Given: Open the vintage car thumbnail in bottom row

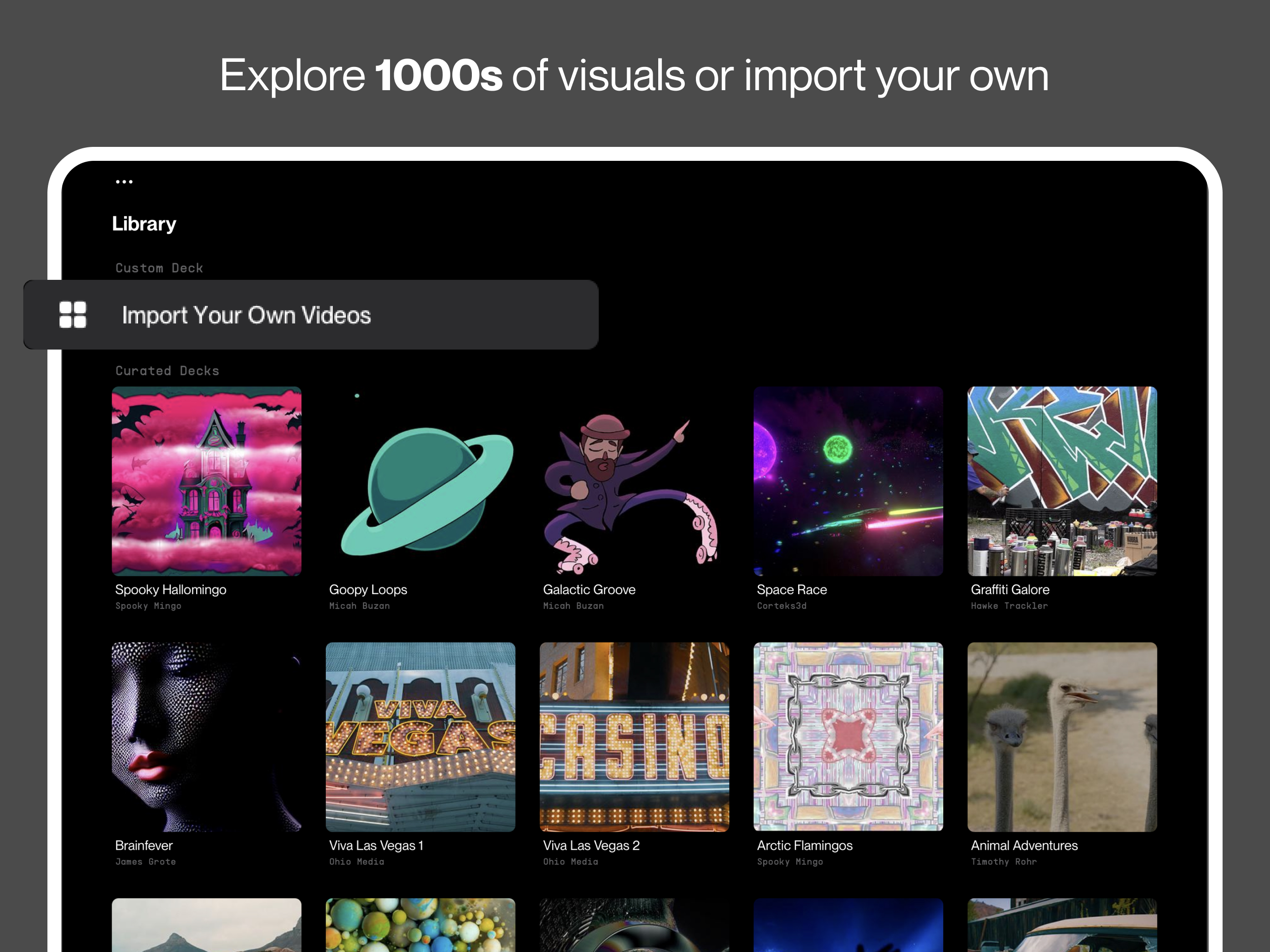Looking at the screenshot, I should coord(1062,925).
